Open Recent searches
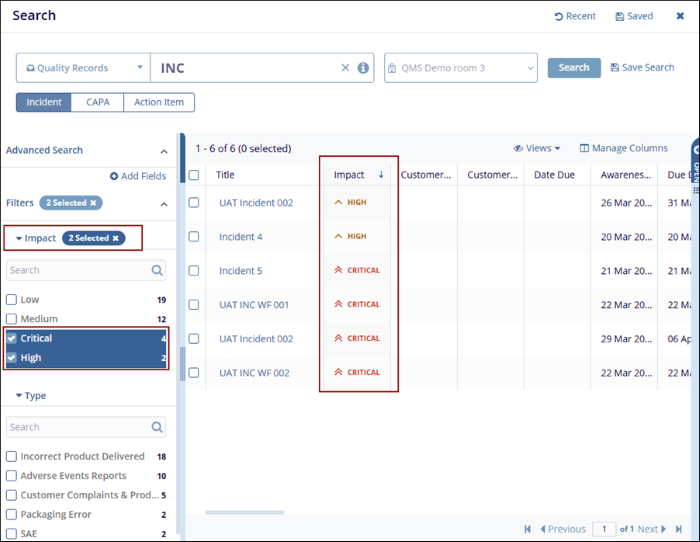This screenshot has width=700, height=542. (575, 16)
